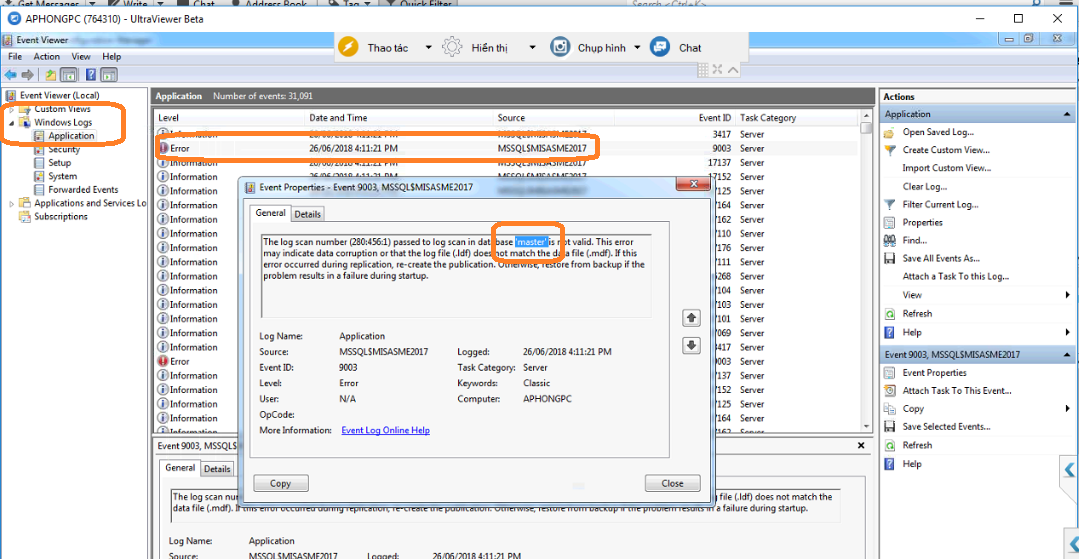Click the up arrow for the previous event
Image resolution: width=1079 pixels, height=559 pixels.
(691, 318)
